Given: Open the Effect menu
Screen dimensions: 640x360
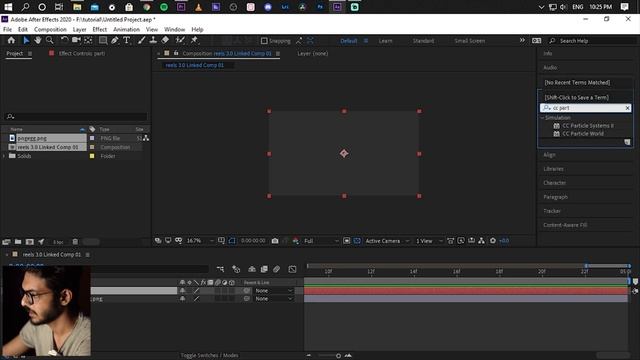Looking at the screenshot, I should tap(100, 29).
